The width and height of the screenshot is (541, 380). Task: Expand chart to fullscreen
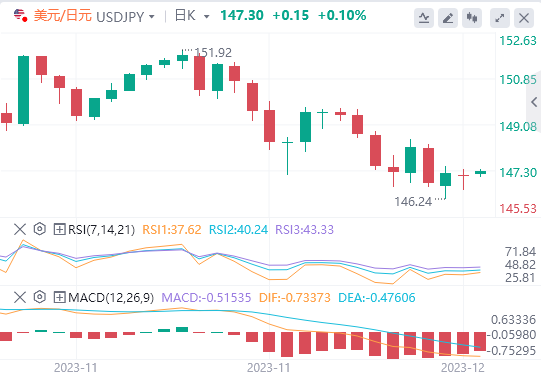[x=500, y=18]
